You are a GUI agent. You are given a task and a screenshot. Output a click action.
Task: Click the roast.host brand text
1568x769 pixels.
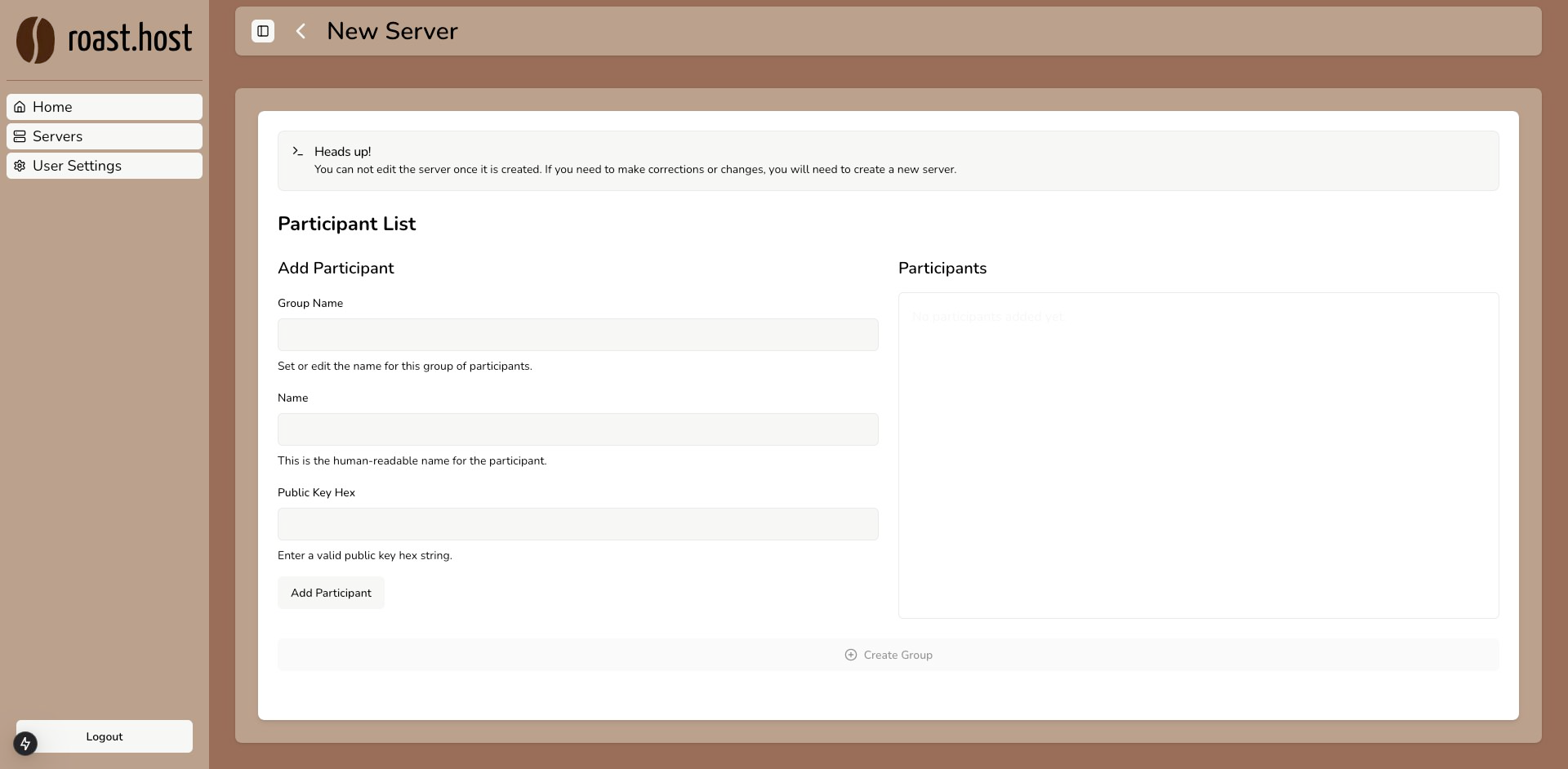(x=130, y=38)
